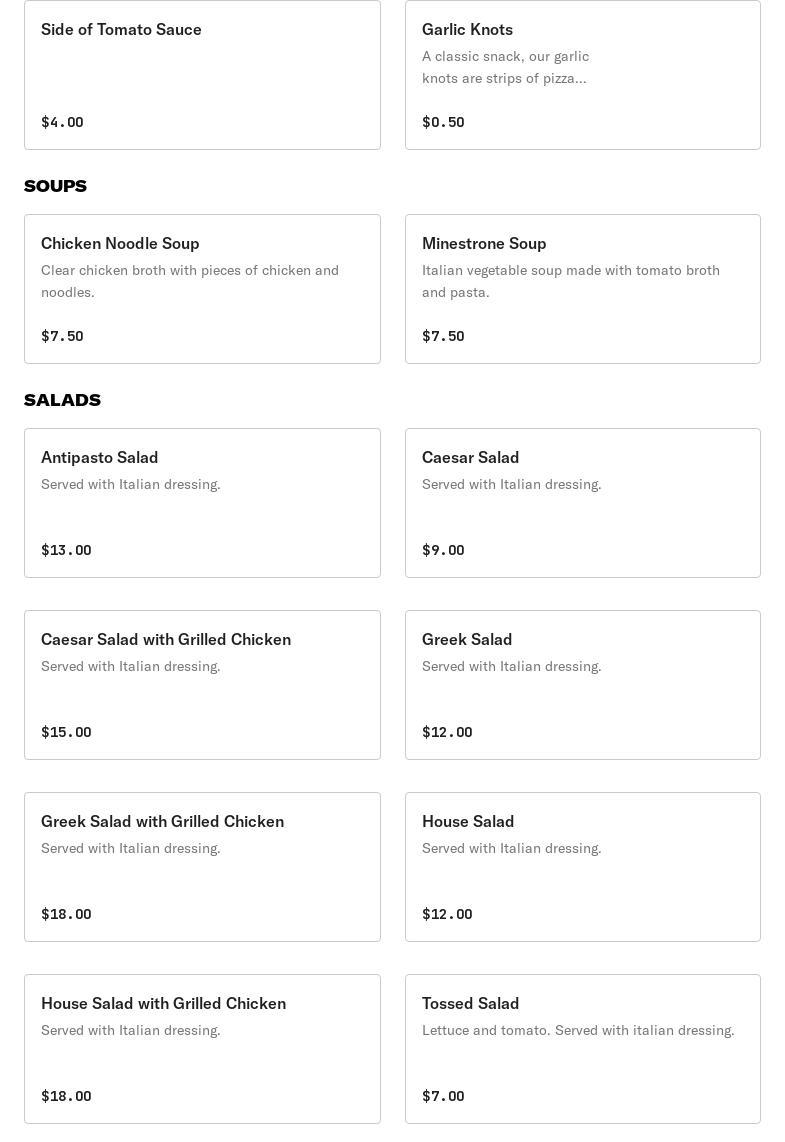
Task: Pick the Greek Salad item
Action: (582, 685)
